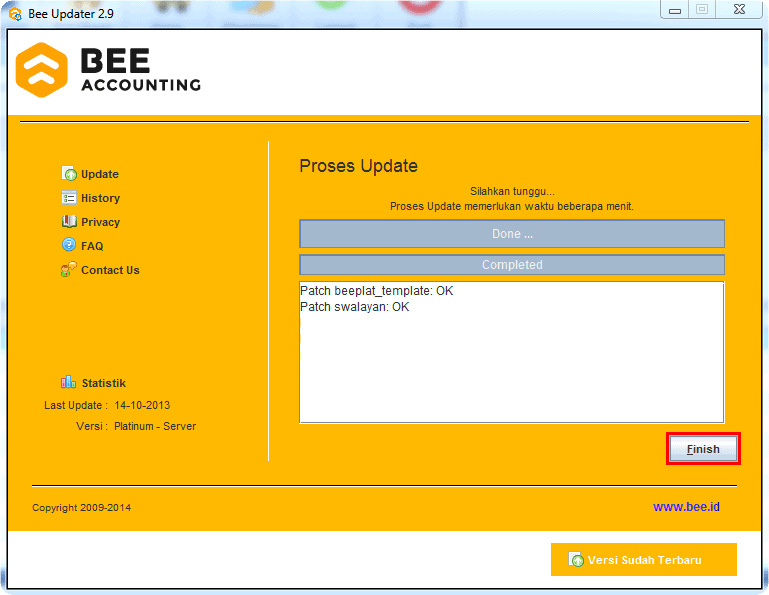Viewport: 769px width, 595px height.
Task: Select 'Patch beeplat_template: OK' log line
Action: tap(377, 291)
